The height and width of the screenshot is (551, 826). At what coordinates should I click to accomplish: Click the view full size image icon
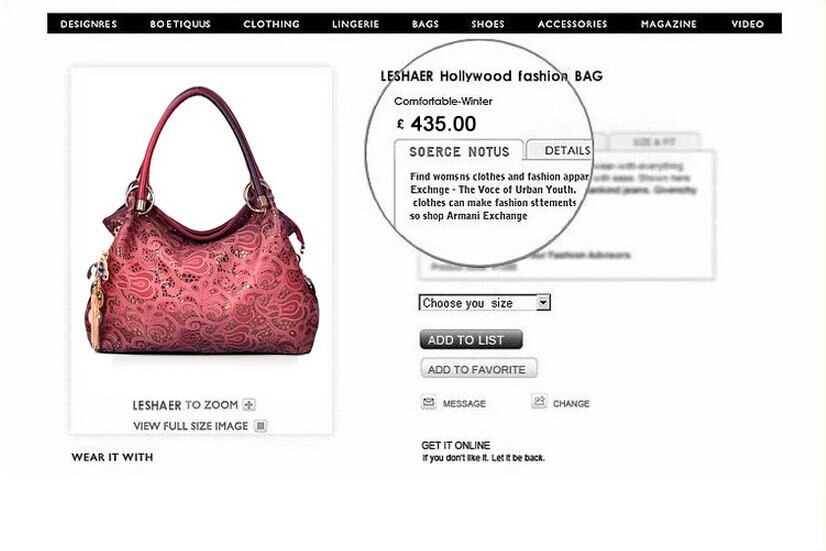(260, 426)
